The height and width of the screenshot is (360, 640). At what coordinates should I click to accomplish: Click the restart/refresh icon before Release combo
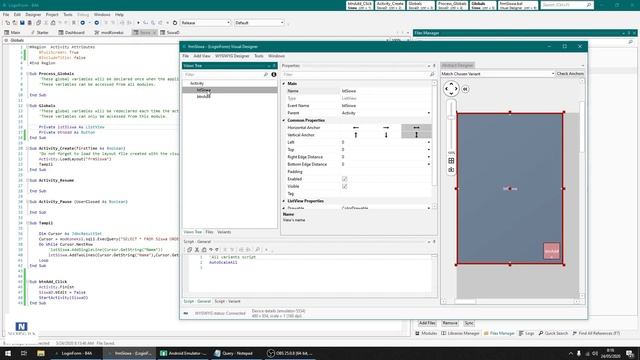tap(175, 23)
